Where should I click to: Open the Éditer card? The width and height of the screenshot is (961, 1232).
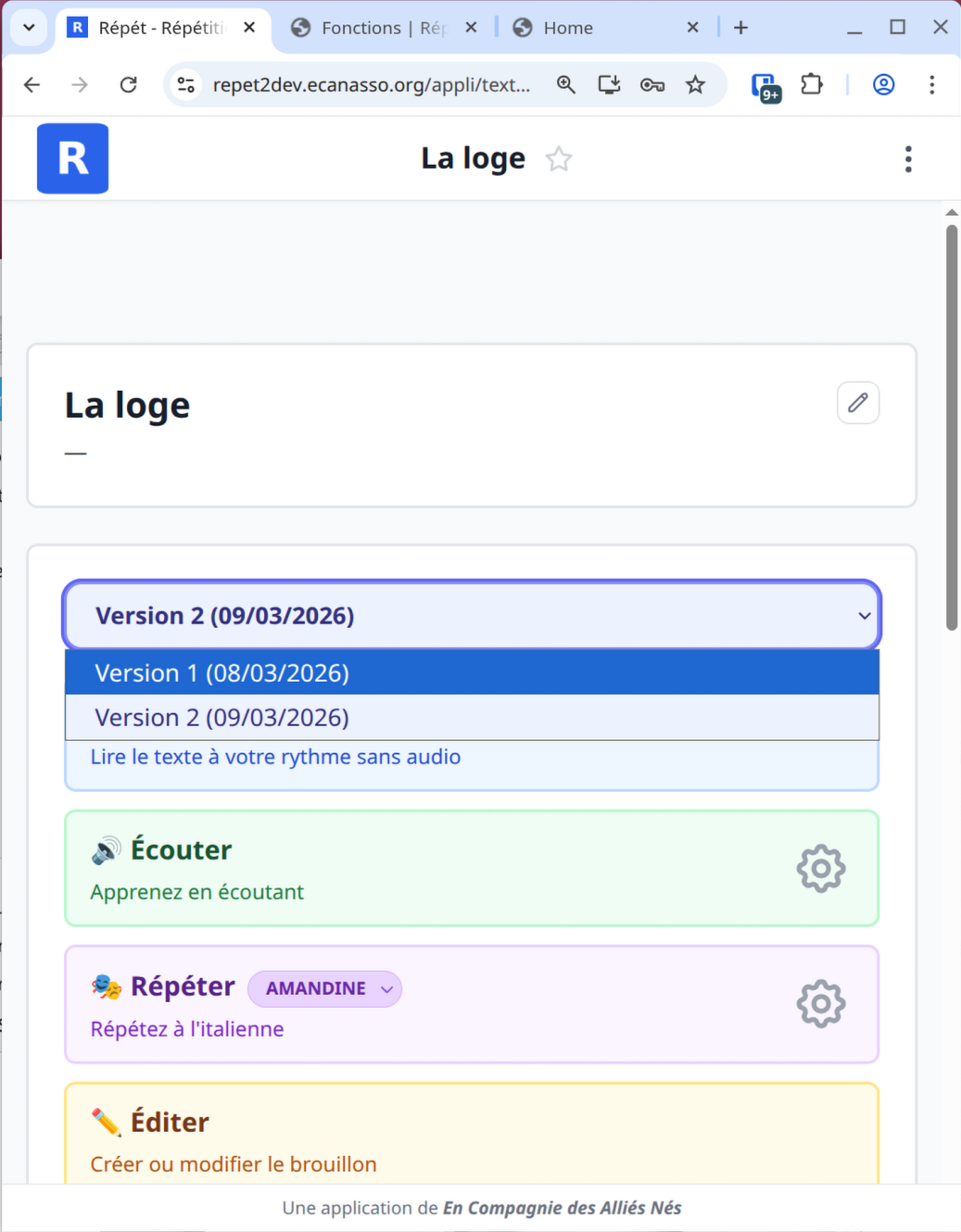472,1135
